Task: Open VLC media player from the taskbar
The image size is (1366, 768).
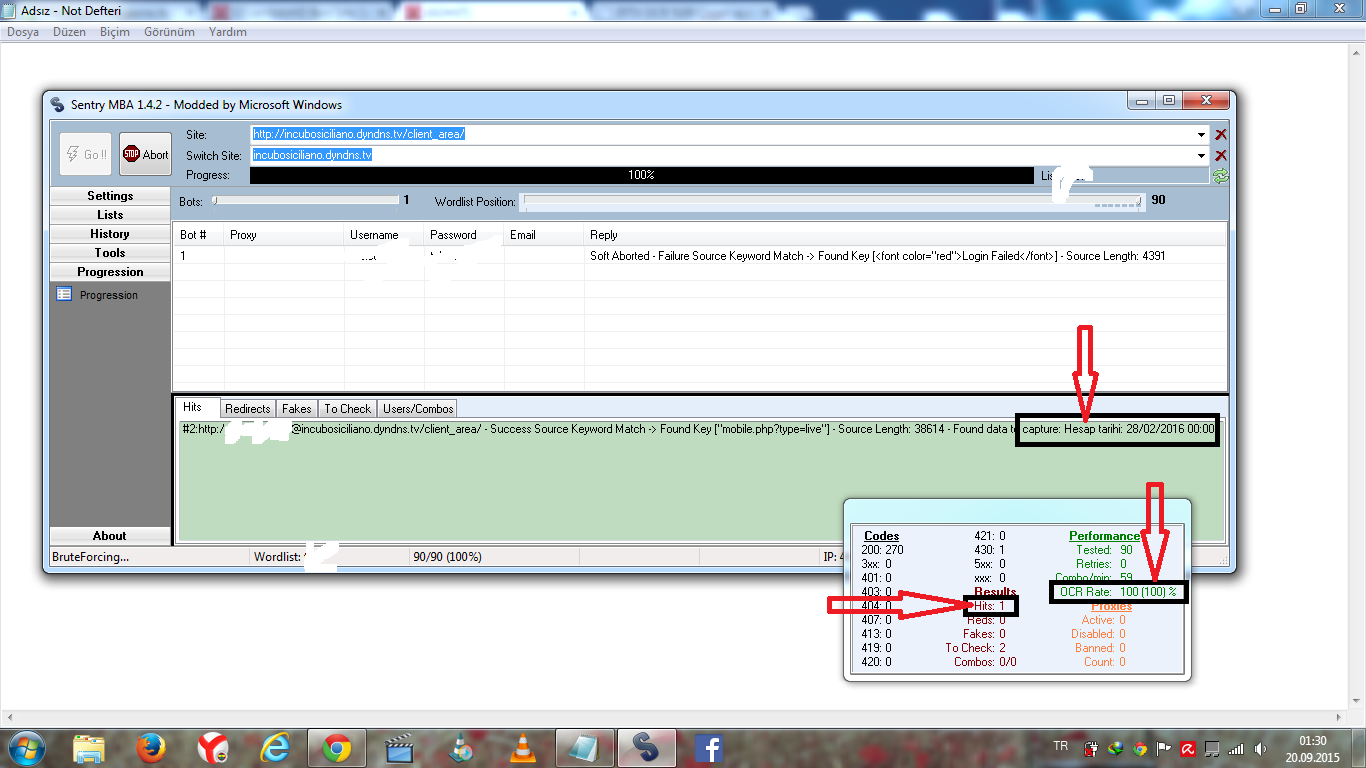Action: tap(522, 747)
